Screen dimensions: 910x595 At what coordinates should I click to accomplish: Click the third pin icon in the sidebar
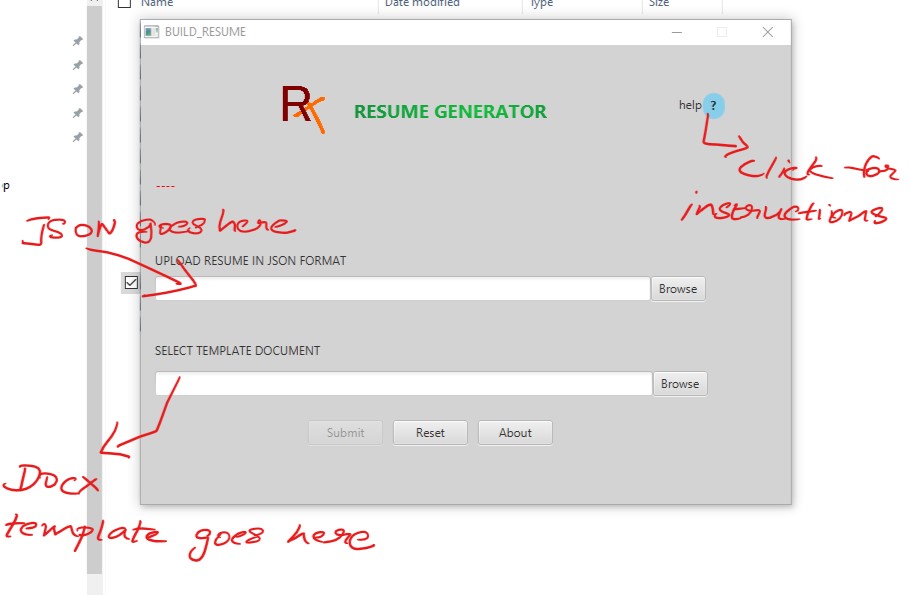77,89
